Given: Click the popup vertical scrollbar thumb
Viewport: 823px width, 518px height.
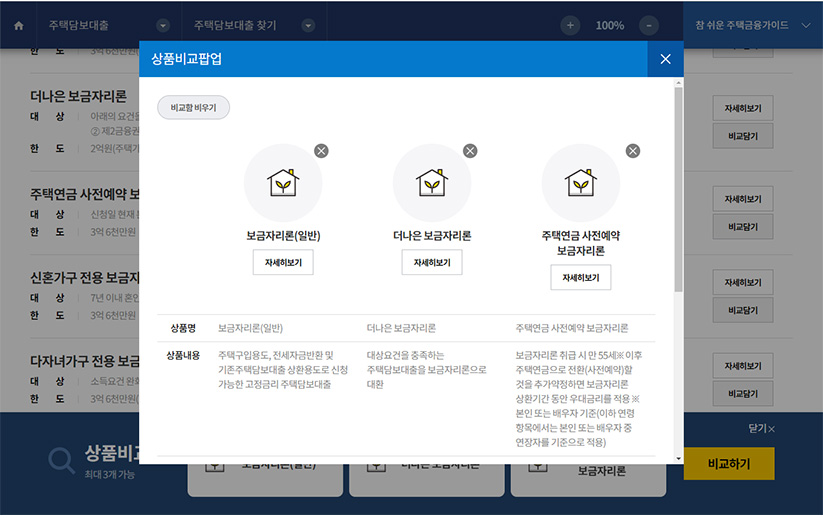Looking at the screenshot, I should [x=679, y=189].
